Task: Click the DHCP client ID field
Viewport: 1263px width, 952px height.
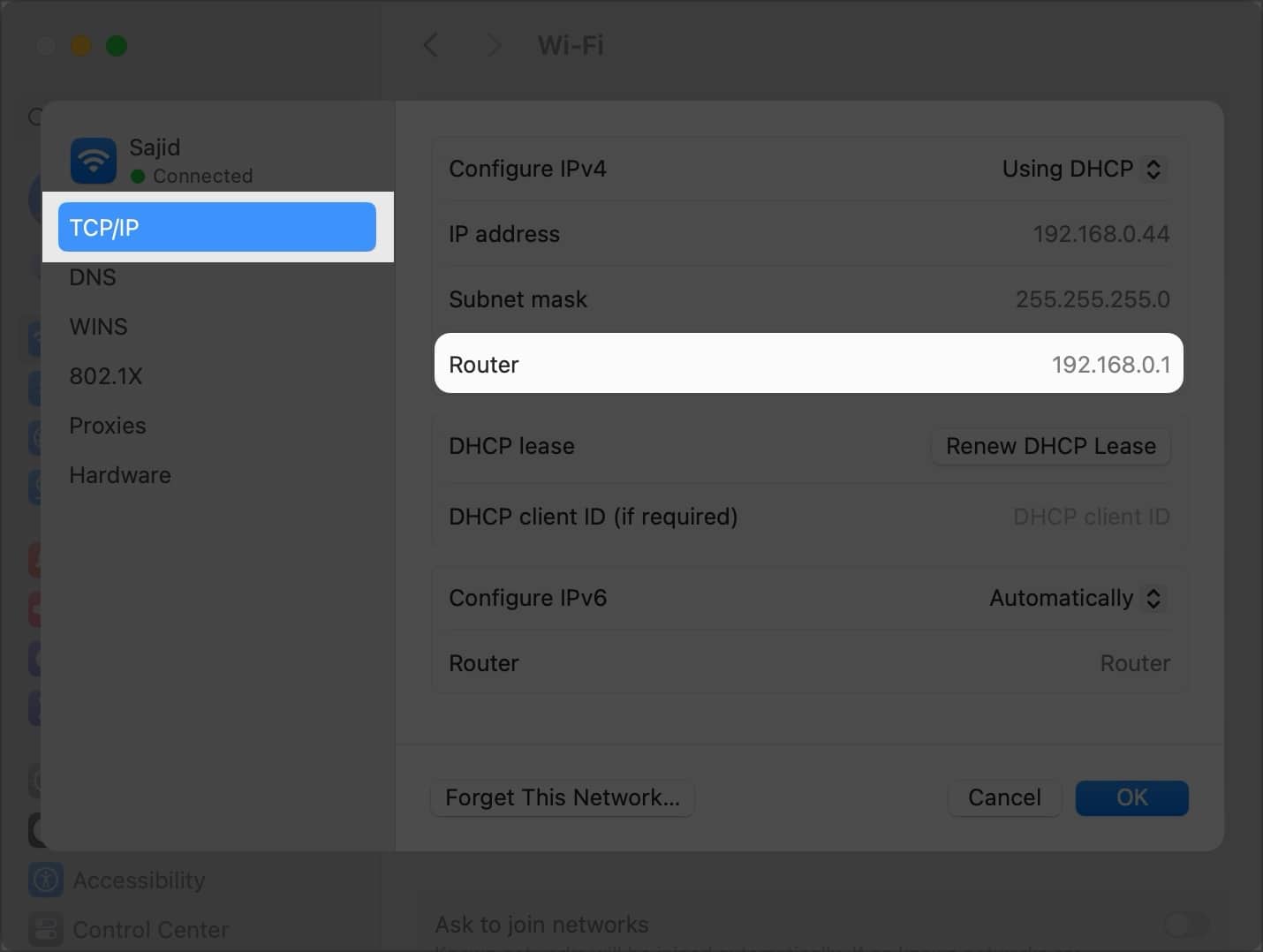Action: coord(1091,517)
